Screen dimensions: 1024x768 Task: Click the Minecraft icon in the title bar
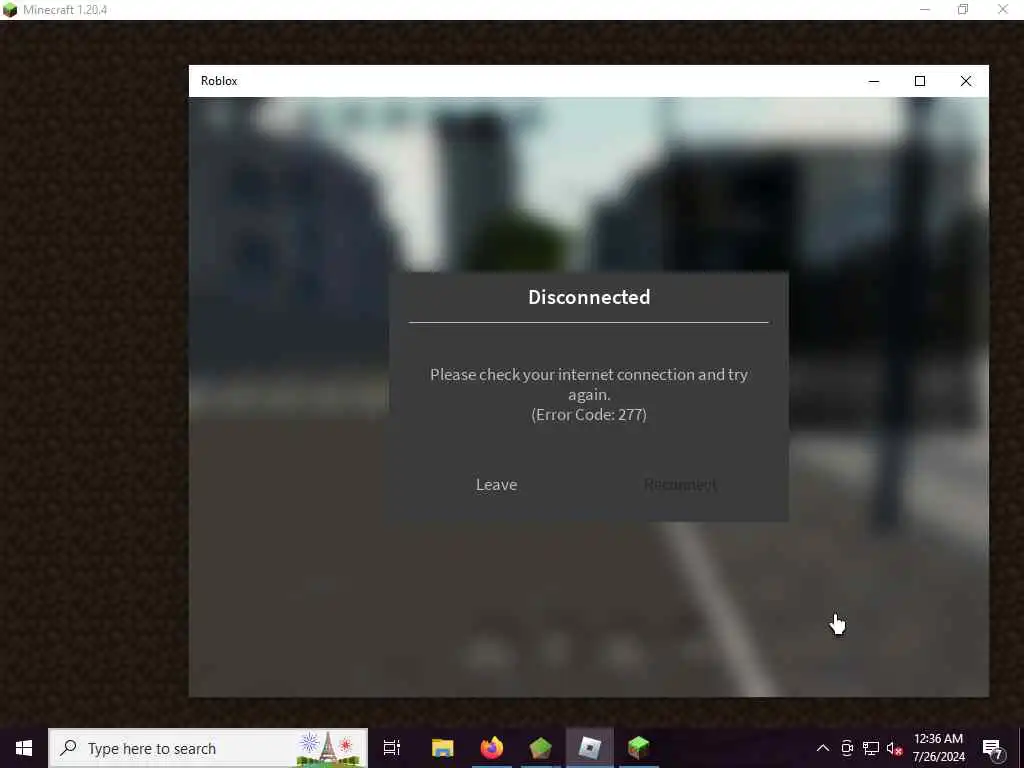click(x=10, y=10)
